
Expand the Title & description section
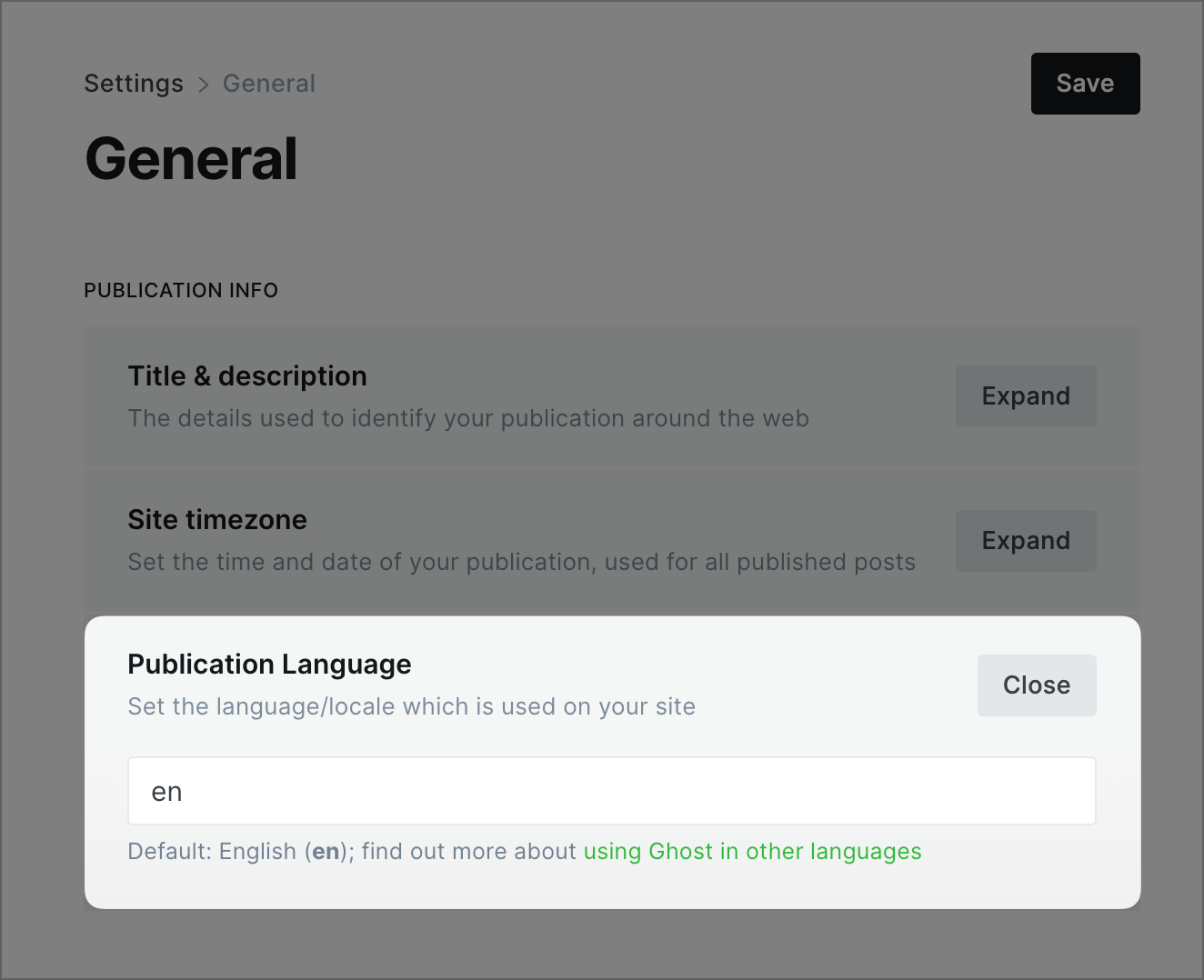click(1026, 396)
